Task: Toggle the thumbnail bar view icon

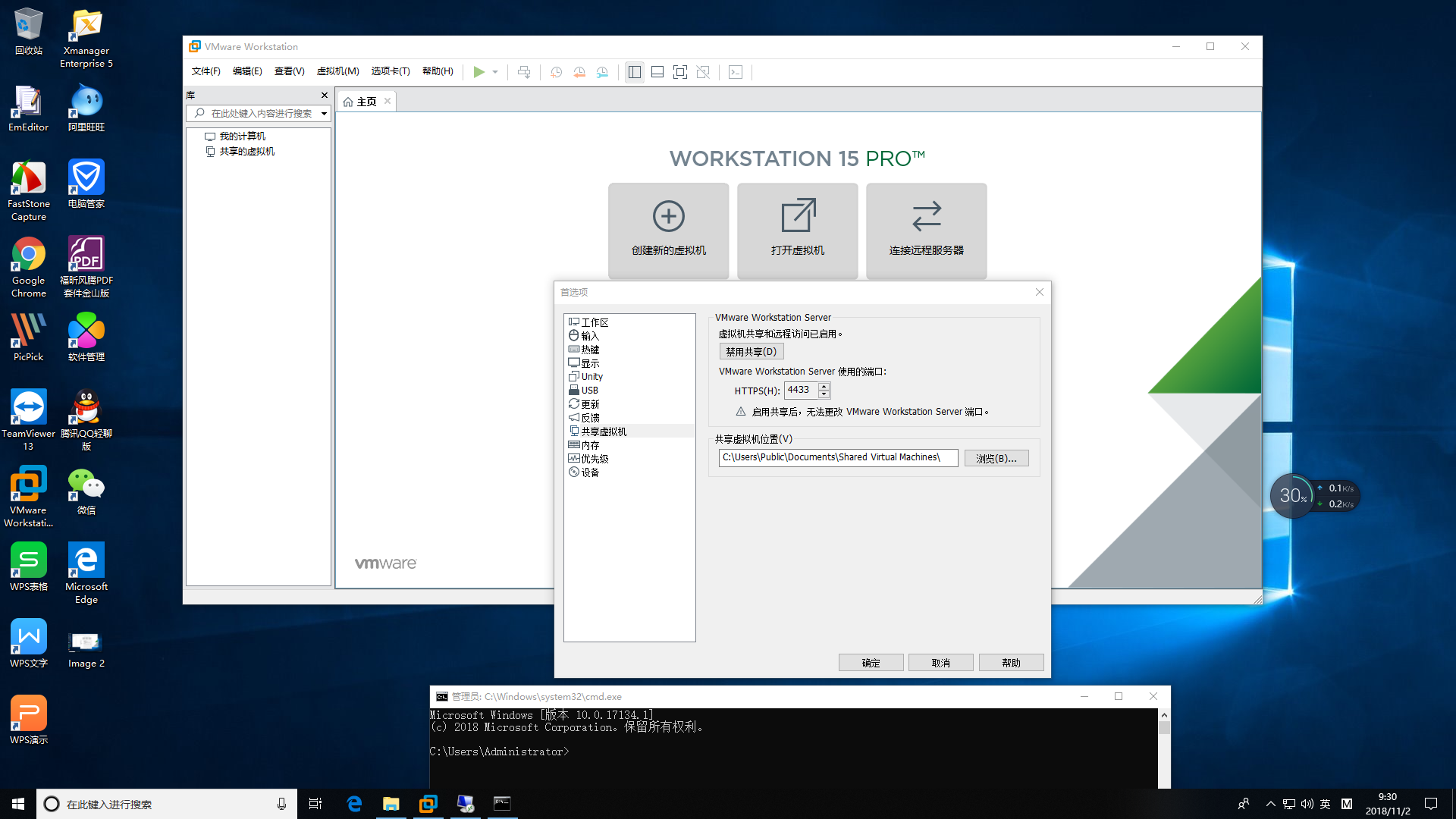Action: click(x=657, y=72)
